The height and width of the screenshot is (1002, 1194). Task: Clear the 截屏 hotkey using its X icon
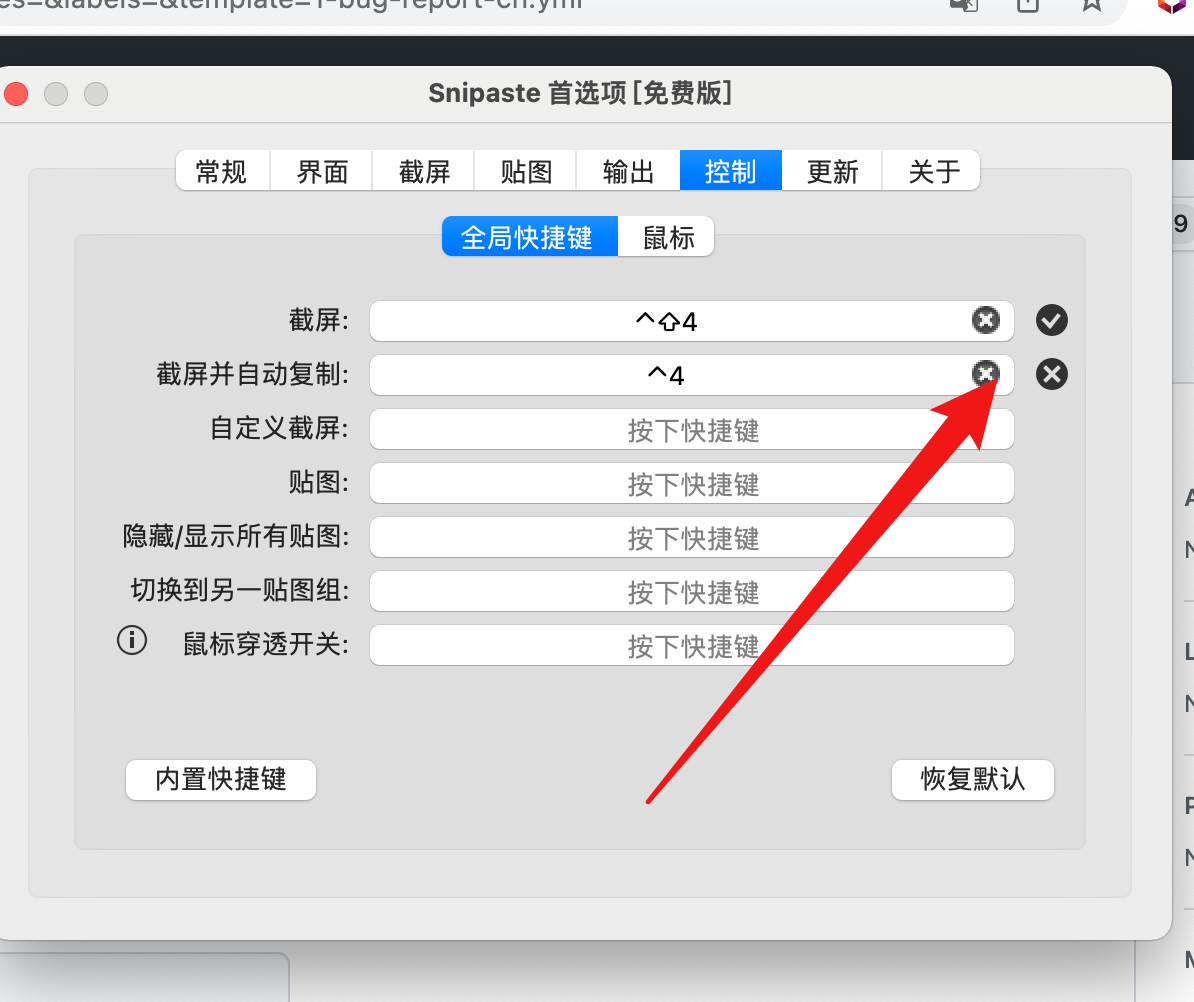(x=986, y=320)
